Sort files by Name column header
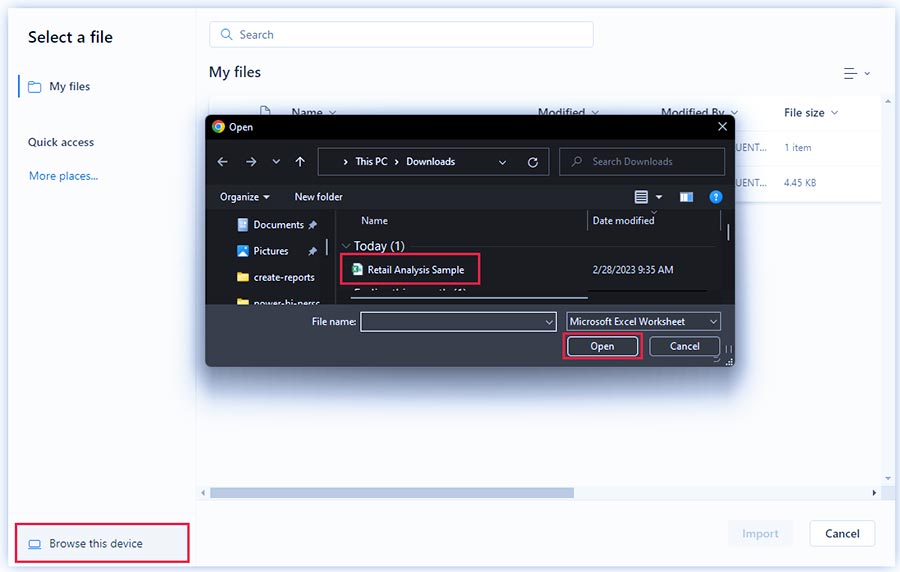Viewport: 900px width, 572px height. pyautogui.click(x=374, y=221)
